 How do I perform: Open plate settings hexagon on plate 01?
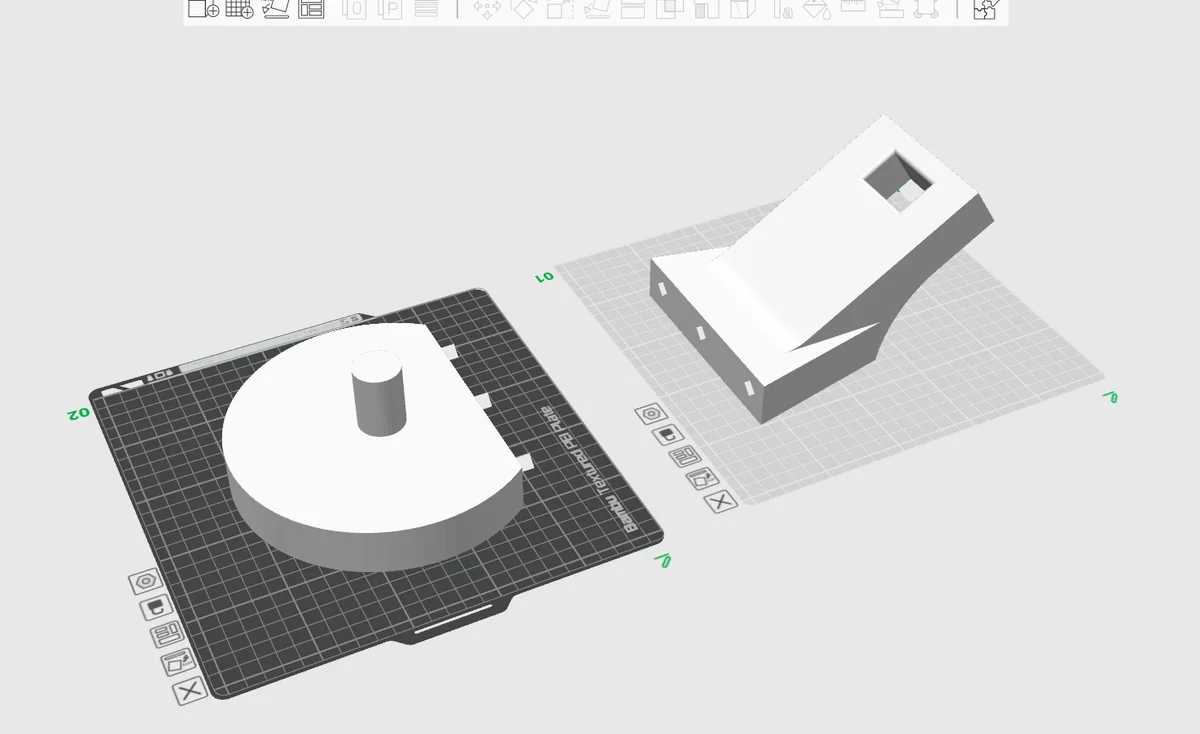click(651, 413)
